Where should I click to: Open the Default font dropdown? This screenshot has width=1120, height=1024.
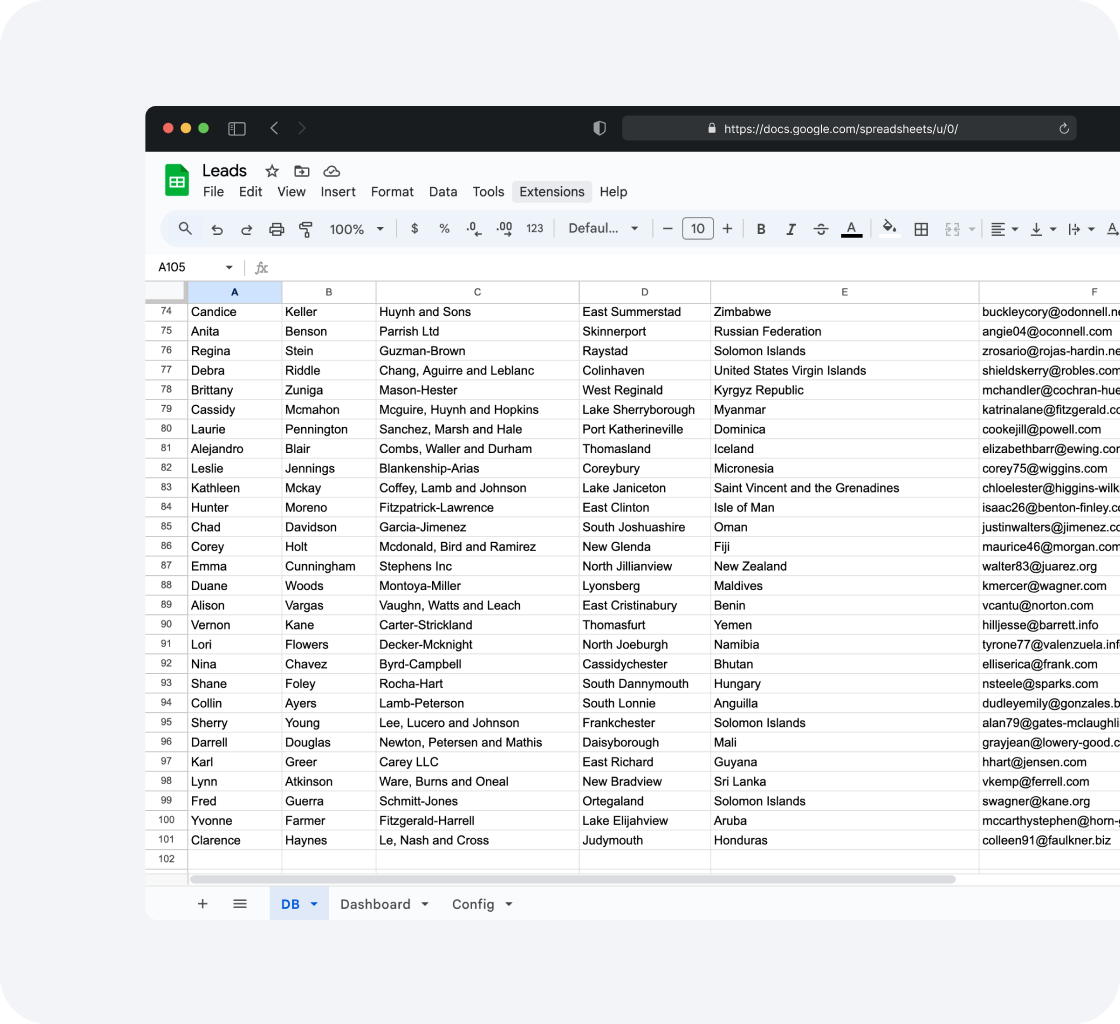[x=603, y=228]
